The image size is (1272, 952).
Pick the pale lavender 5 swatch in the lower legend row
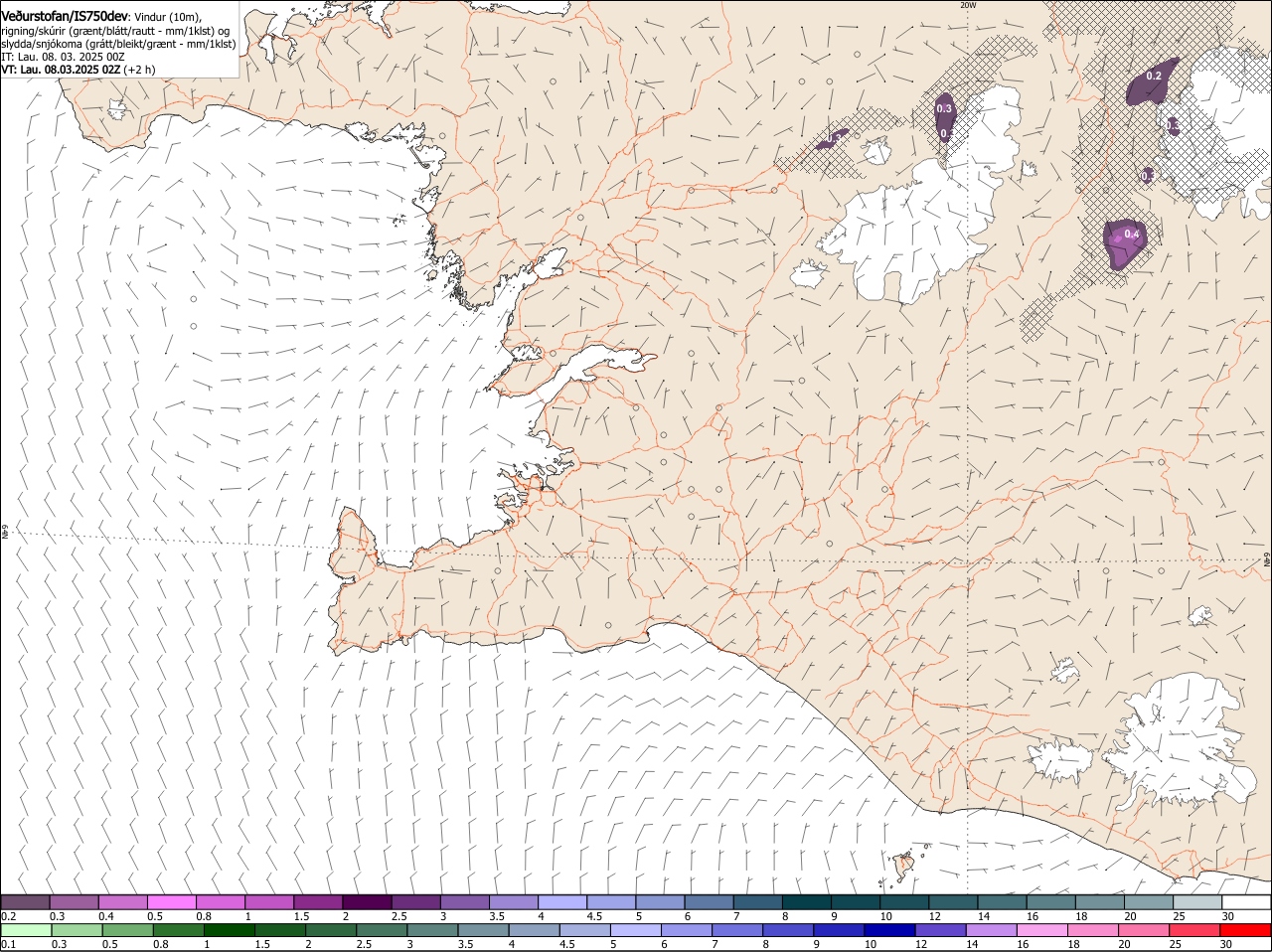(635, 930)
